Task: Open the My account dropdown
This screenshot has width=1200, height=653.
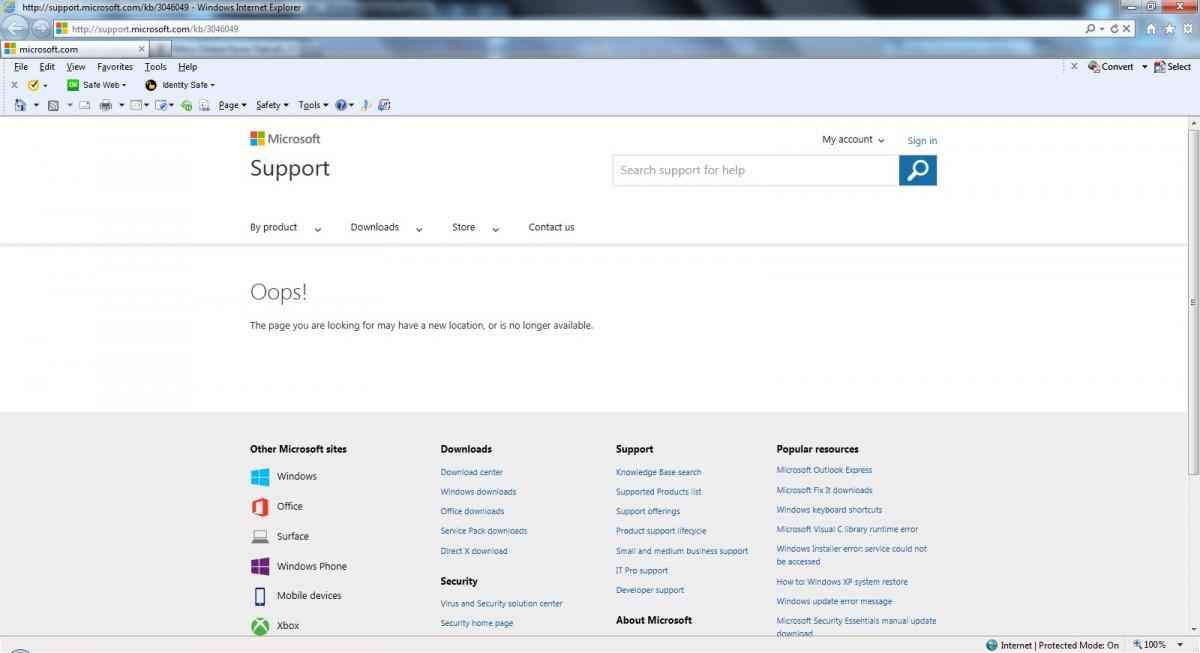Action: tap(853, 140)
